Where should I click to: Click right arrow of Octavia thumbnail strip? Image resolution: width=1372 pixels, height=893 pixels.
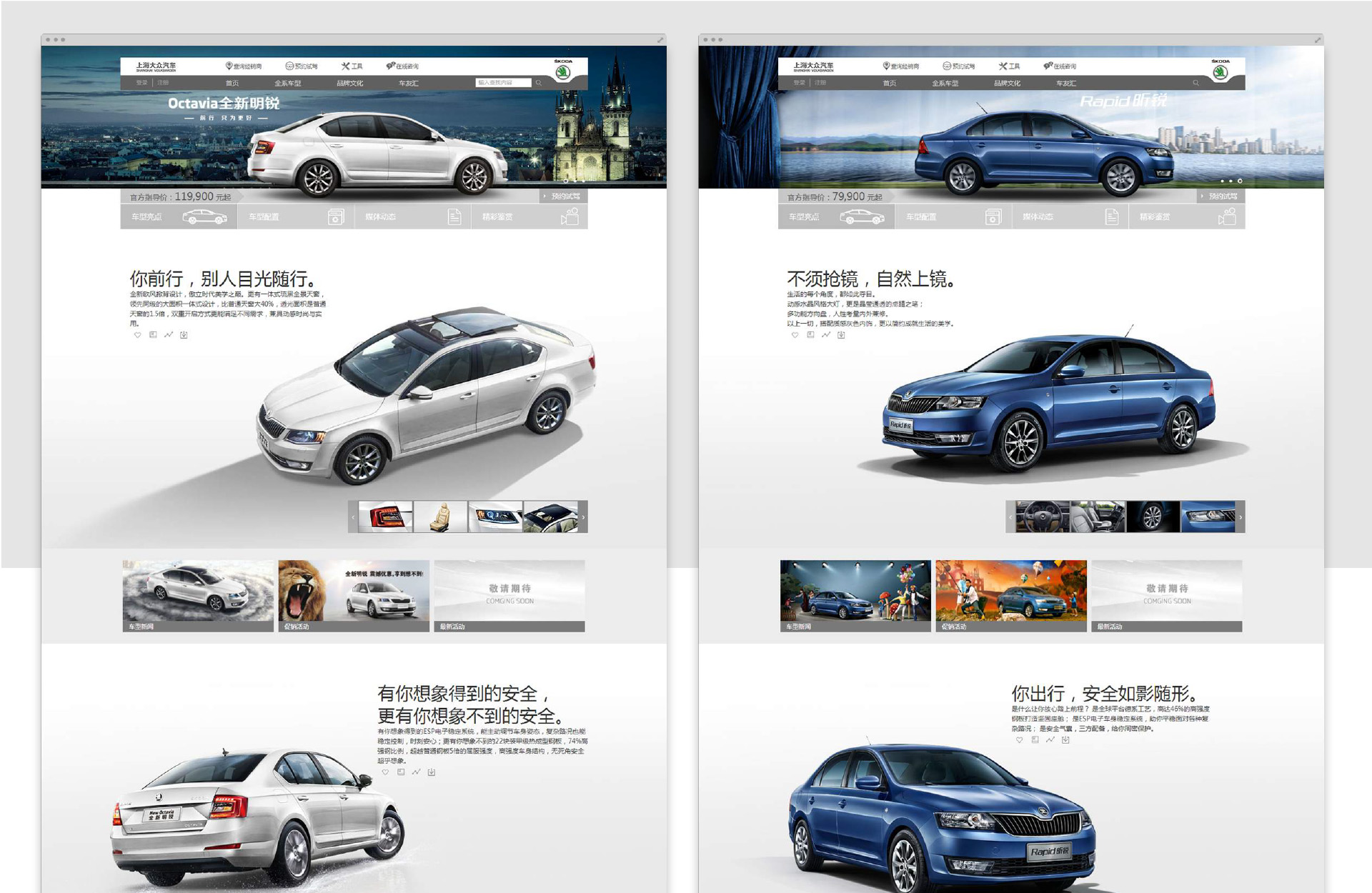coord(583,517)
